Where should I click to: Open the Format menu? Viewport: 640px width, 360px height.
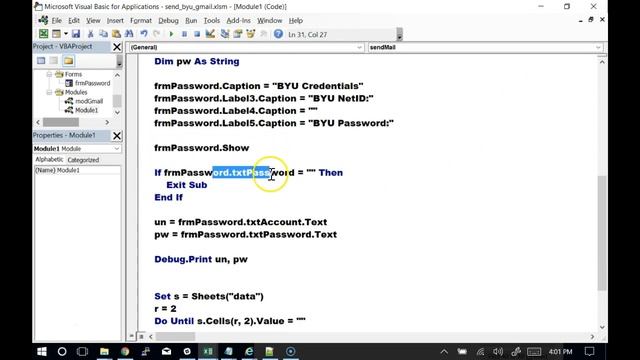click(141, 20)
